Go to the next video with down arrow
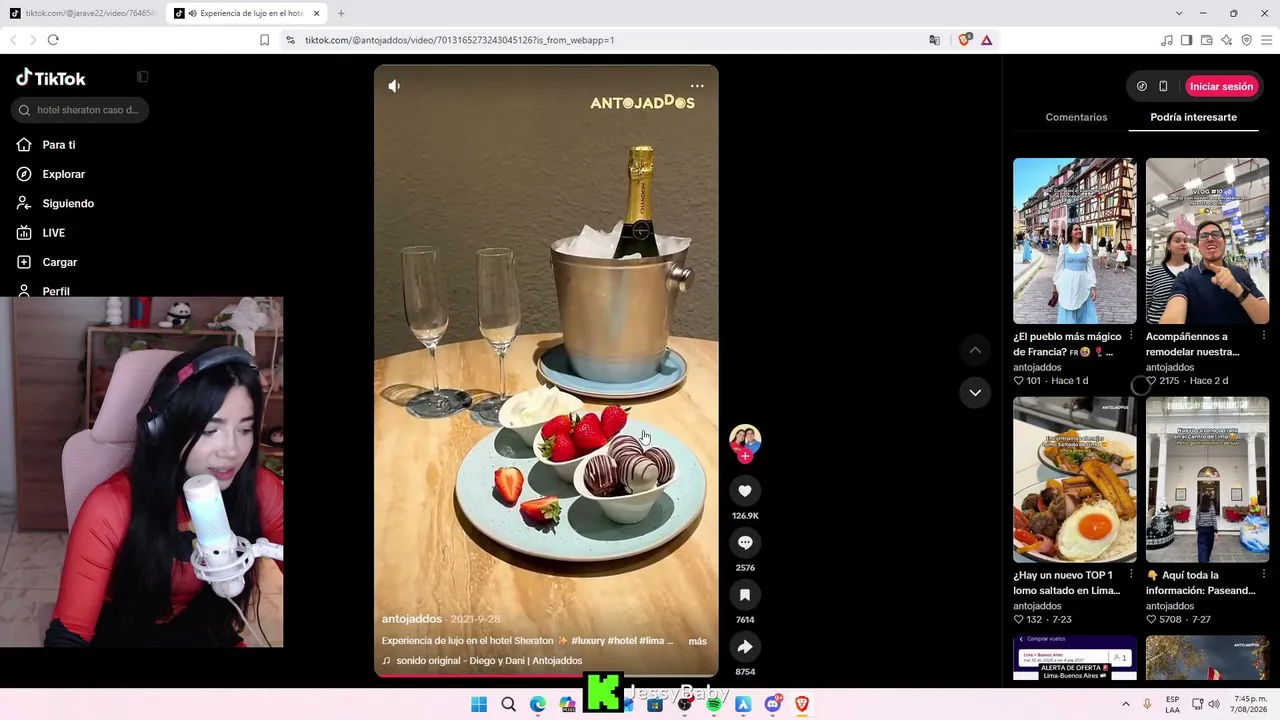The image size is (1280, 720). point(975,393)
